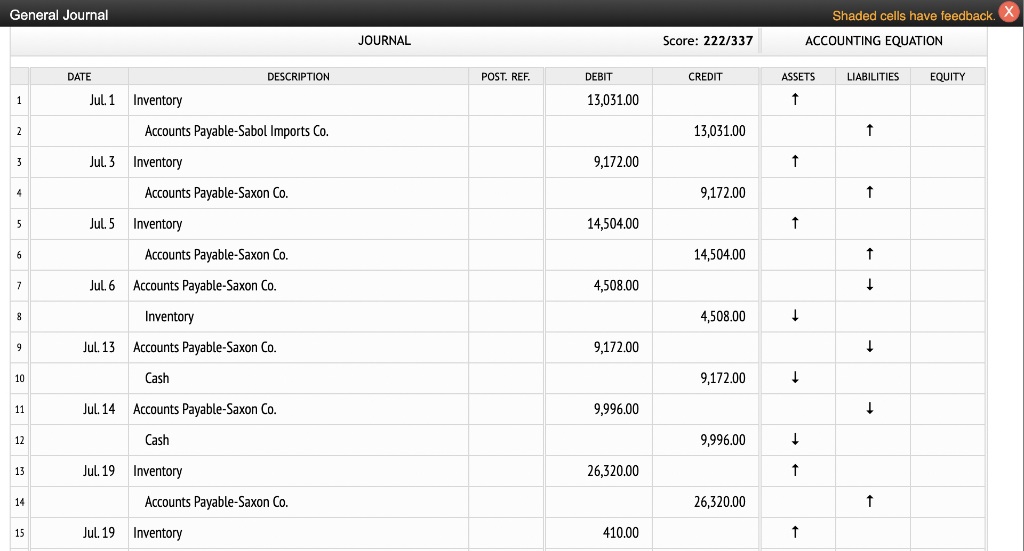Viewport: 1024px width, 551px height.
Task: Select the date cell 'Jul. 14'
Action: pyautogui.click(x=99, y=409)
